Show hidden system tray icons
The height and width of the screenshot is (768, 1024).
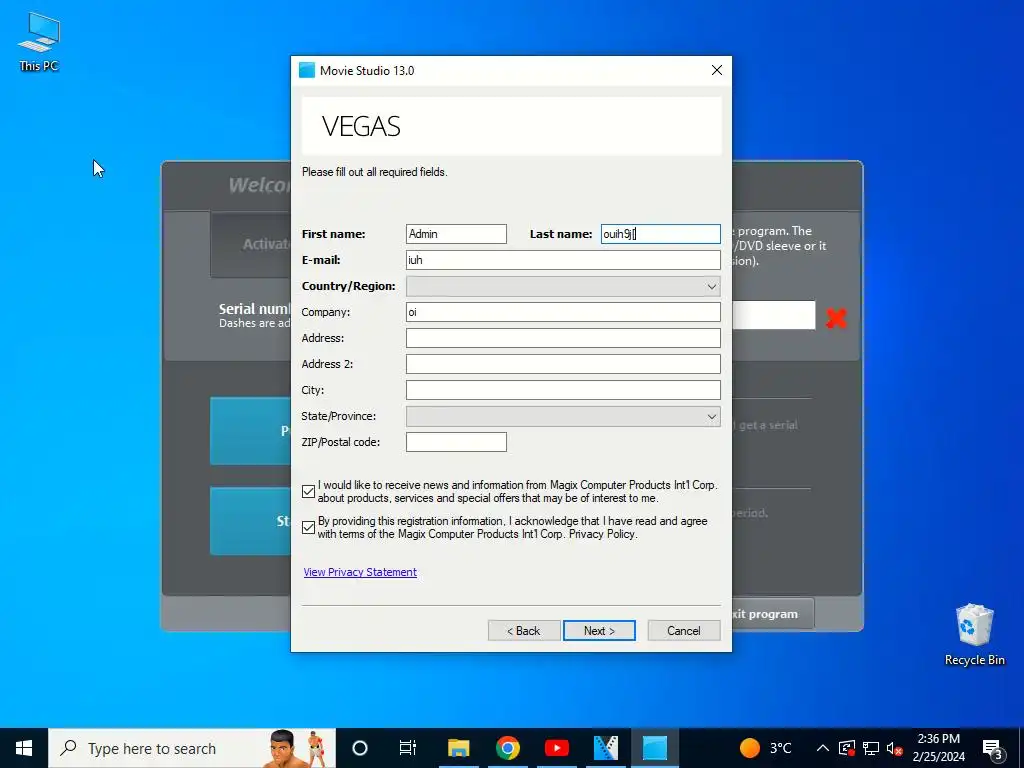pos(823,748)
